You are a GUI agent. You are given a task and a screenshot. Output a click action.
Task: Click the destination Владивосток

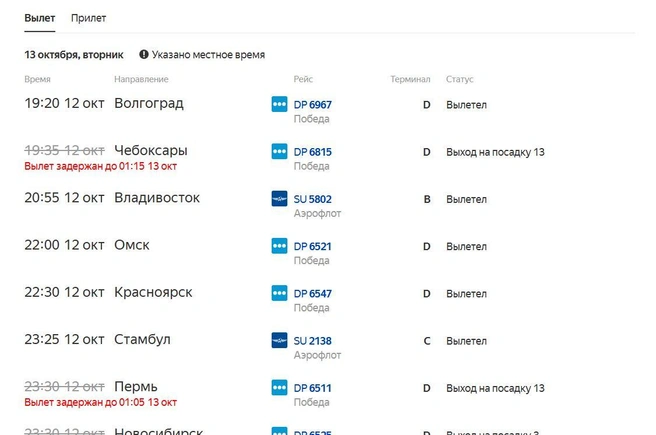coord(157,197)
